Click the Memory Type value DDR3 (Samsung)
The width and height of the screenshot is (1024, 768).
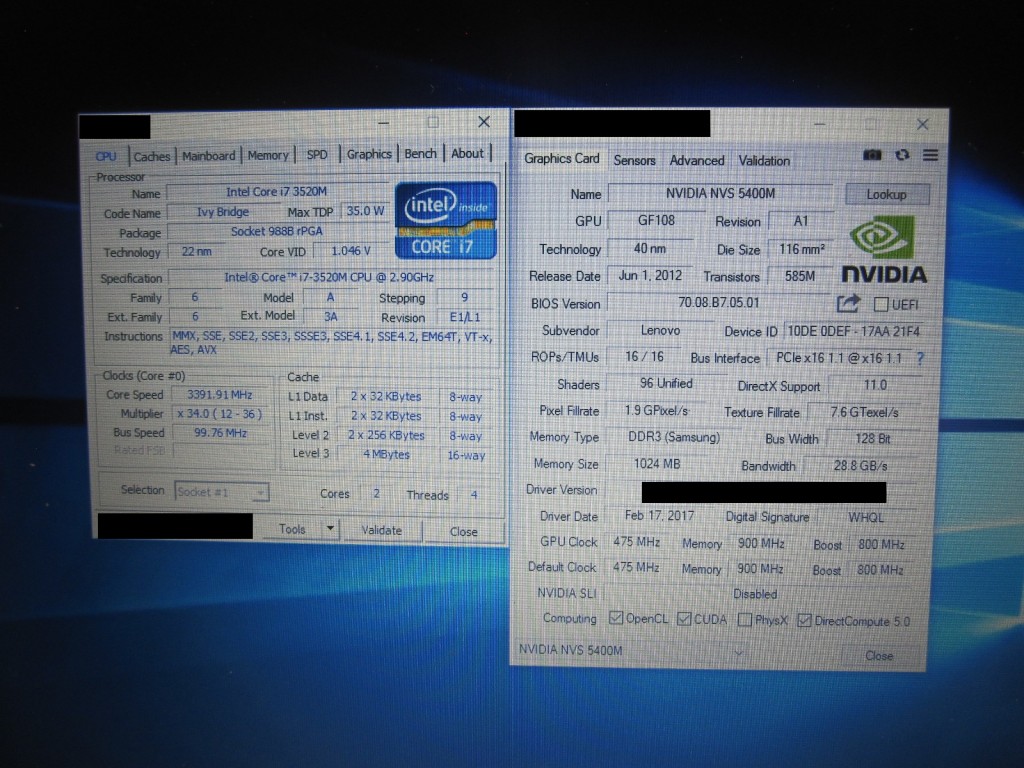click(674, 437)
